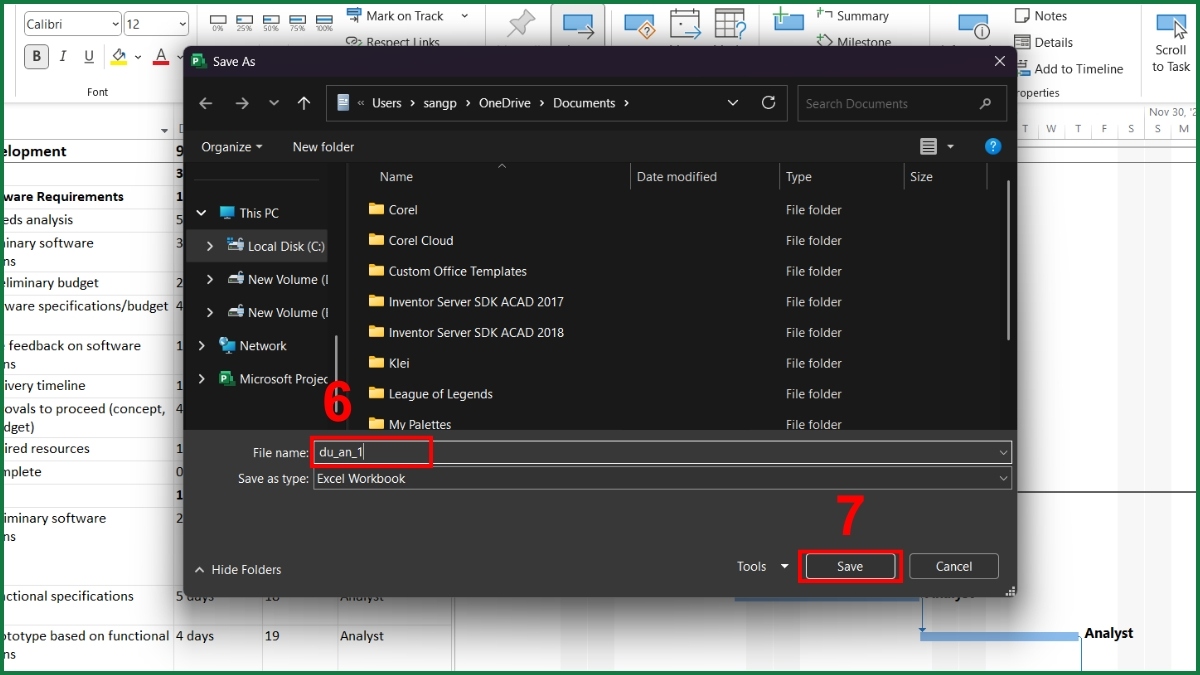The image size is (1200, 675).
Task: Click the Save button
Action: [x=850, y=566]
